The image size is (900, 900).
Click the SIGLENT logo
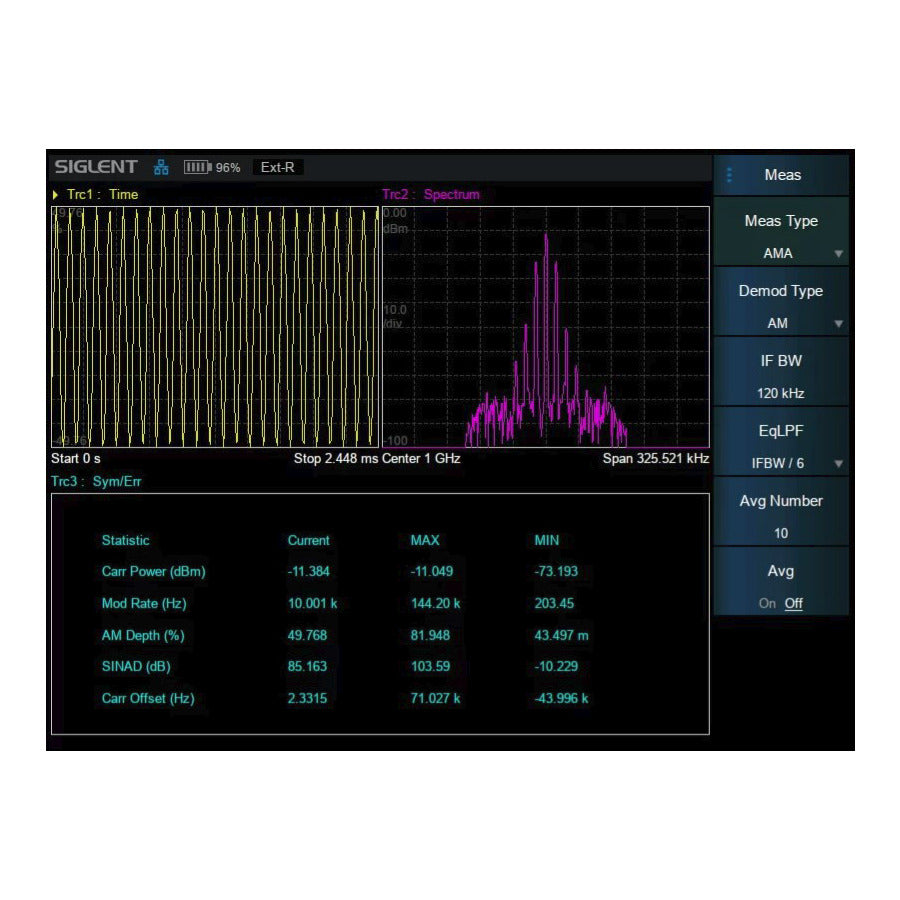[95, 166]
